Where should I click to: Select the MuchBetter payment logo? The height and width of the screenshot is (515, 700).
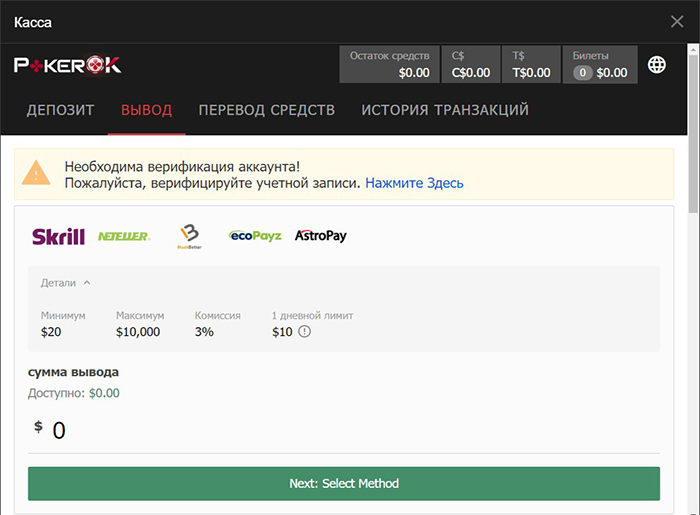190,237
